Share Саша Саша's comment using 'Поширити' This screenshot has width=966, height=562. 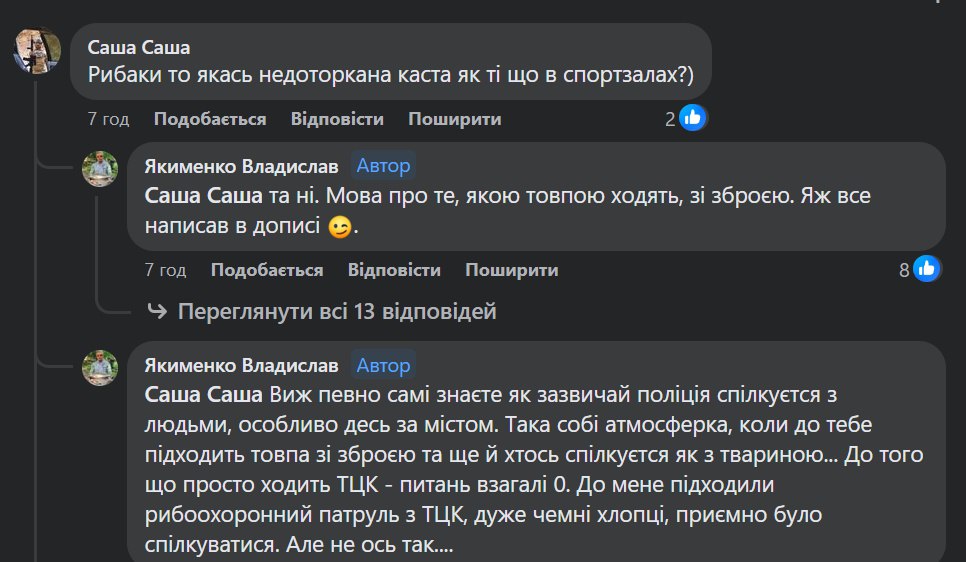pyautogui.click(x=454, y=119)
